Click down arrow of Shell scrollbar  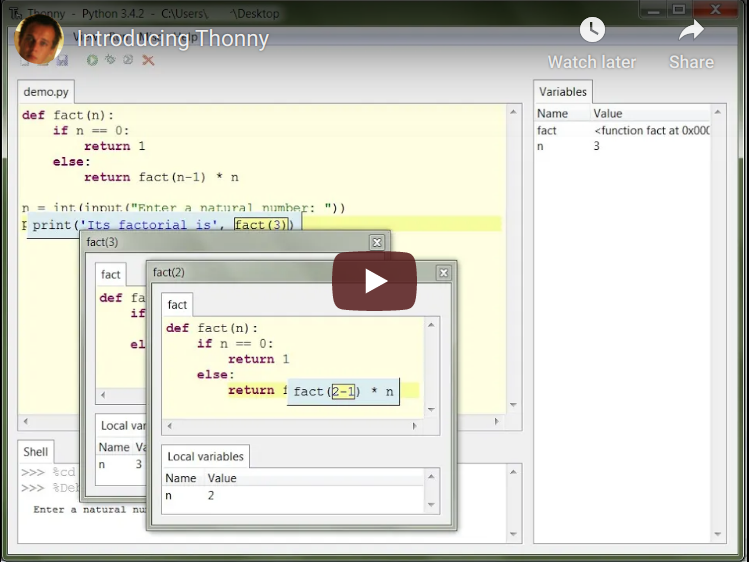(513, 534)
